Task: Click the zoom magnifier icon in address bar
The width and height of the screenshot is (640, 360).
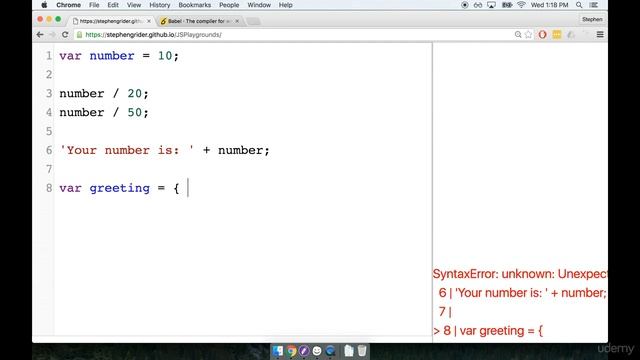Action: [518, 35]
